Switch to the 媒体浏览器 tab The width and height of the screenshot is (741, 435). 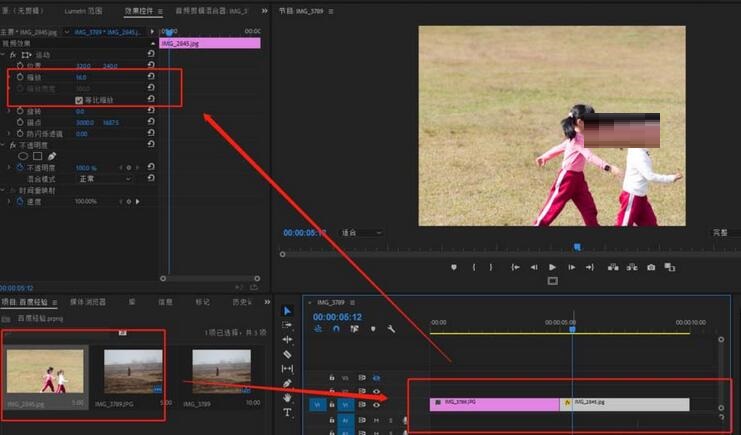88,301
